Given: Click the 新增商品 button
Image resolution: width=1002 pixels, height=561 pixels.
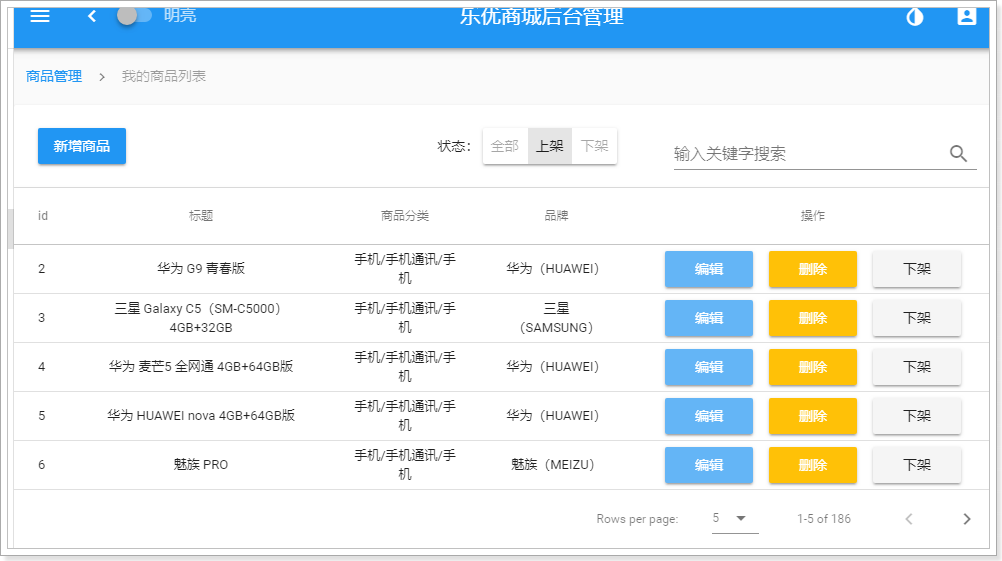Looking at the screenshot, I should [x=82, y=146].
